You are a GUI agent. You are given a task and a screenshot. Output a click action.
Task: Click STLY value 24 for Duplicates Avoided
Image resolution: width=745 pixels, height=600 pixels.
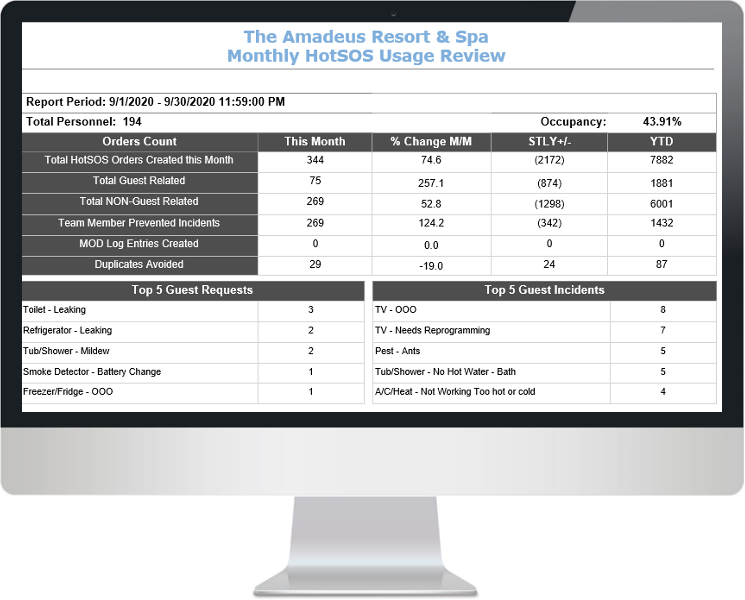pos(549,265)
